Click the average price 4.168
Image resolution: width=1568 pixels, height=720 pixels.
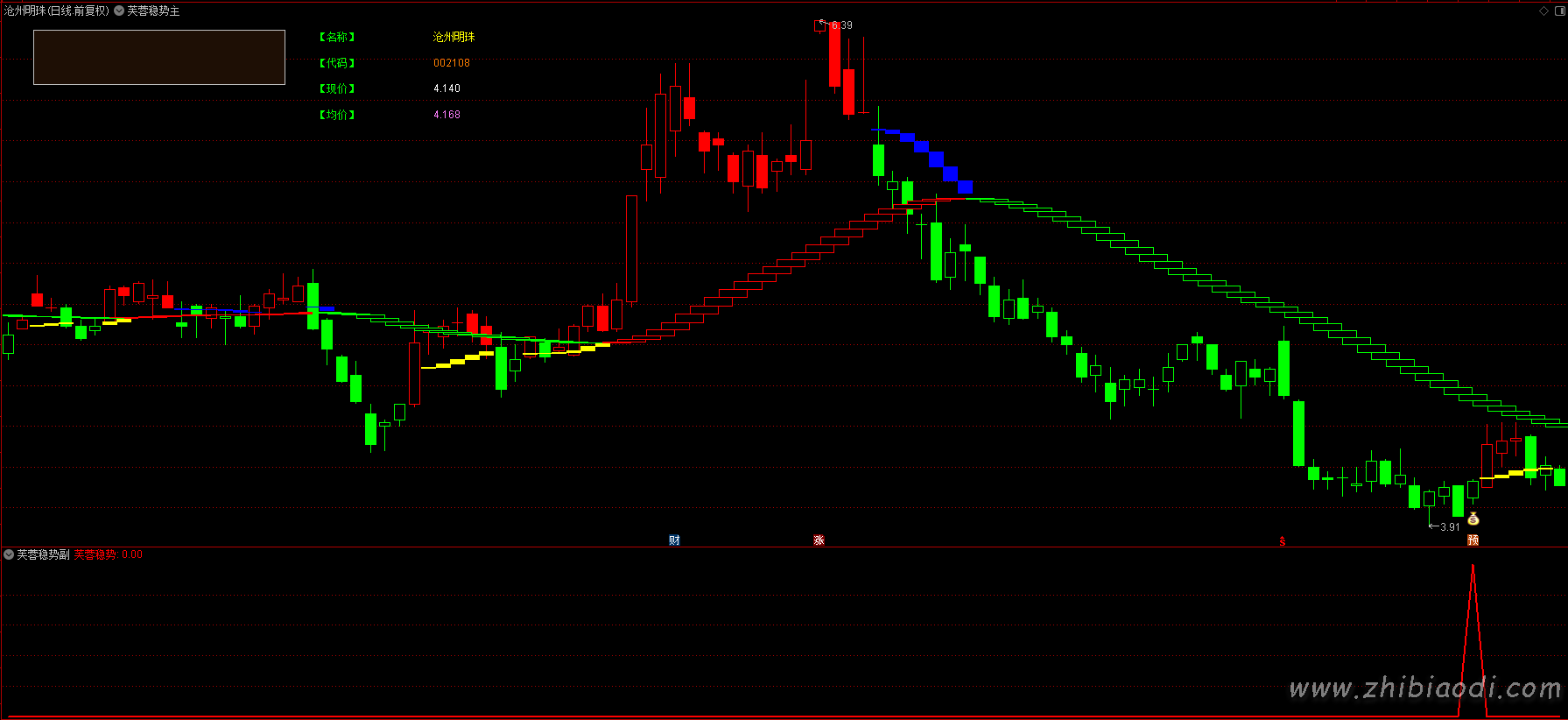(446, 115)
